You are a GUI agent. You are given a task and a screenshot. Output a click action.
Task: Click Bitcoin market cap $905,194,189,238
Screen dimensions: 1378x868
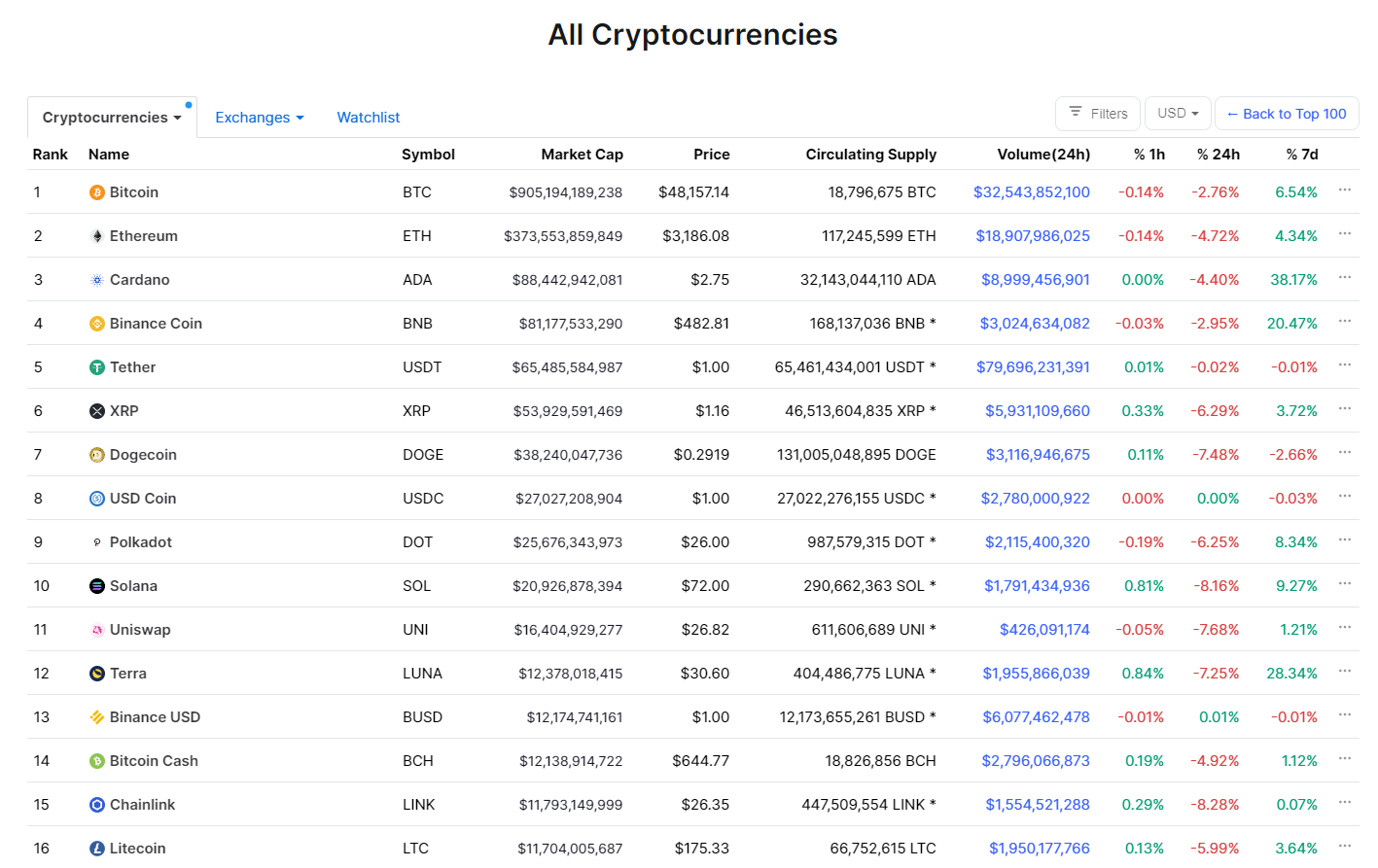point(566,192)
